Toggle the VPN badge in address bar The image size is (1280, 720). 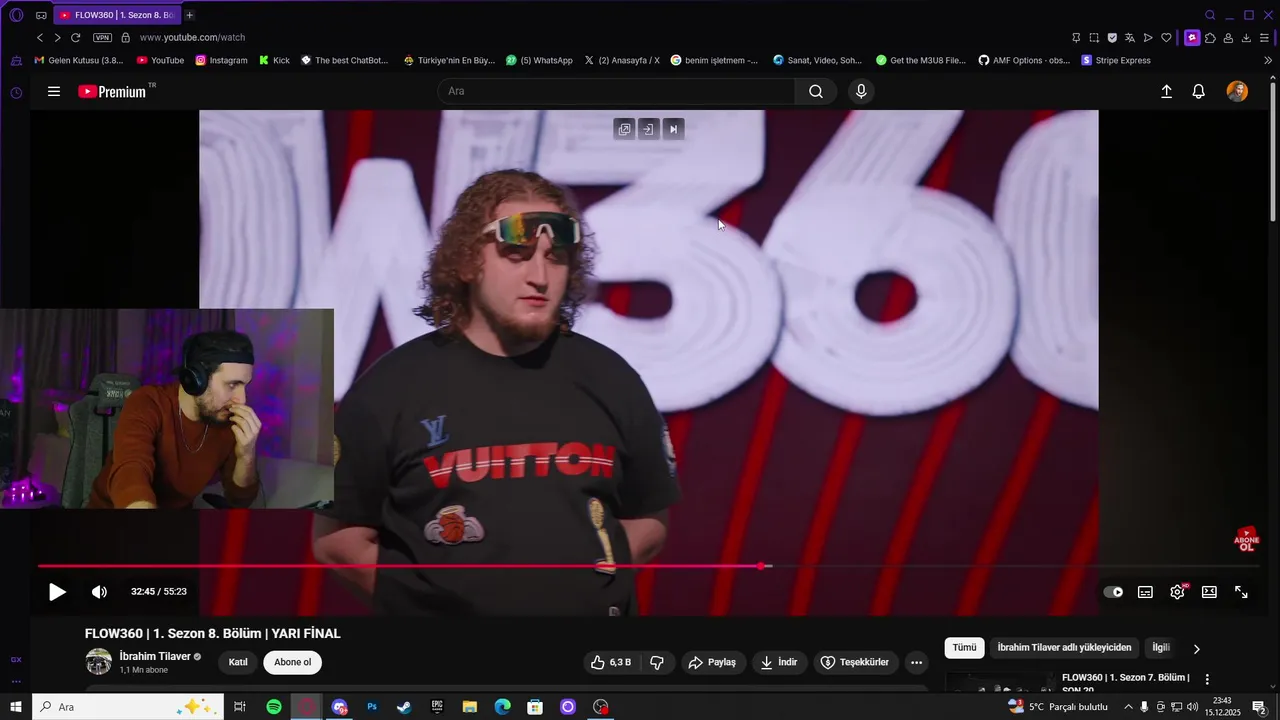[102, 37]
